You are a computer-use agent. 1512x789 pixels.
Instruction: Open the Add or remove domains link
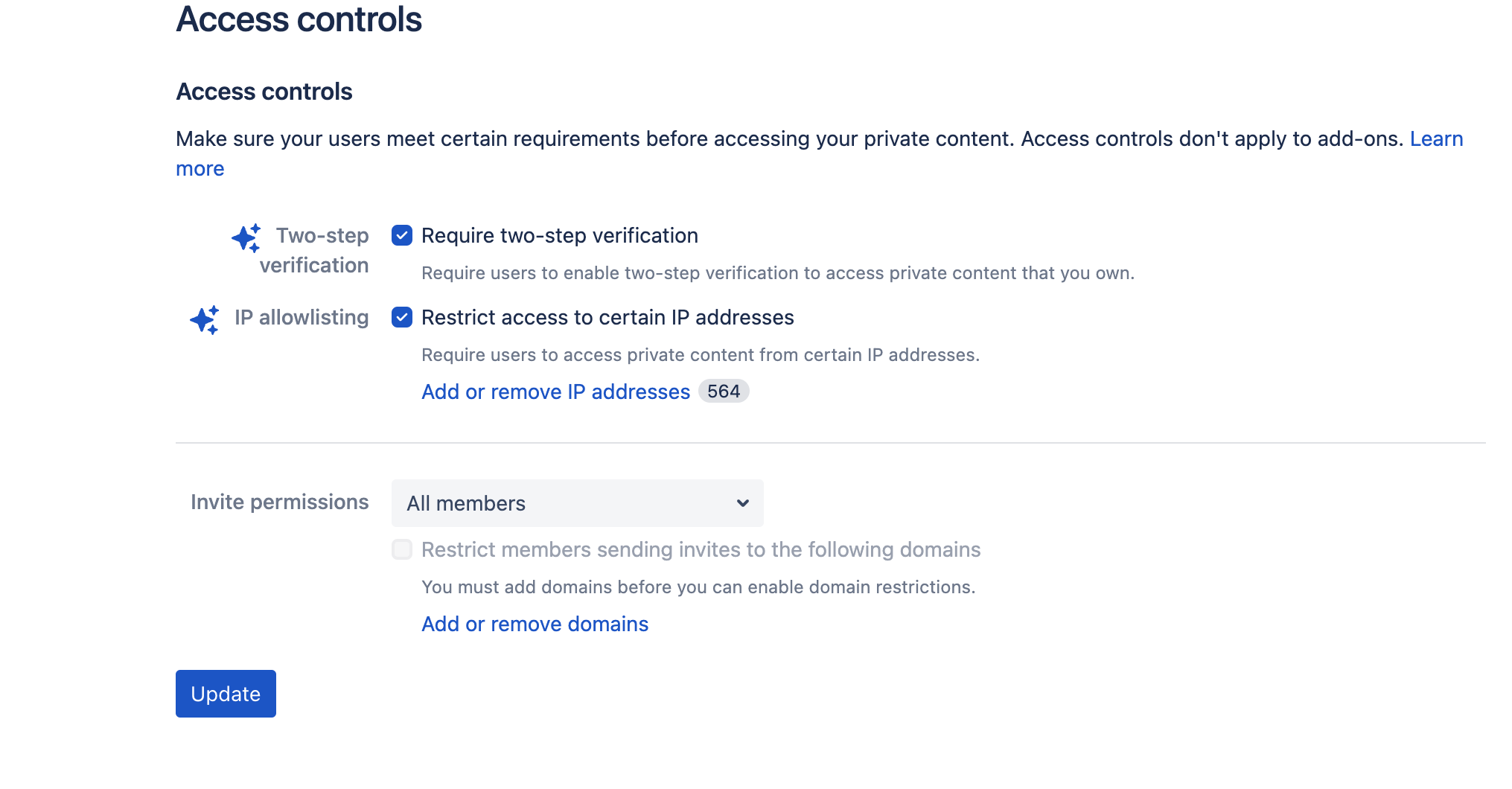[535, 625]
